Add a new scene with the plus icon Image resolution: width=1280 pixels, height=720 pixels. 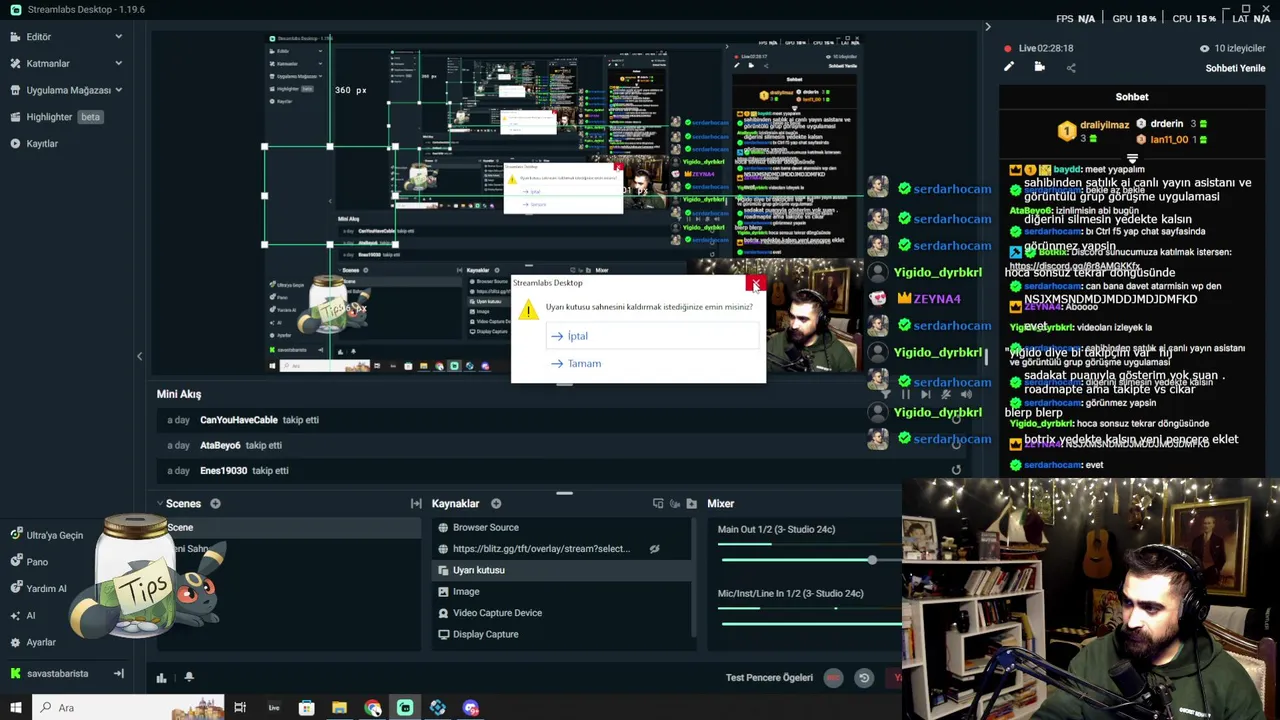215,504
